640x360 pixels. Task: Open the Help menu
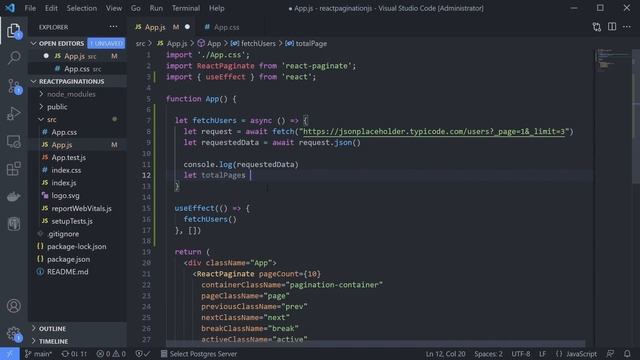click(x=216, y=8)
